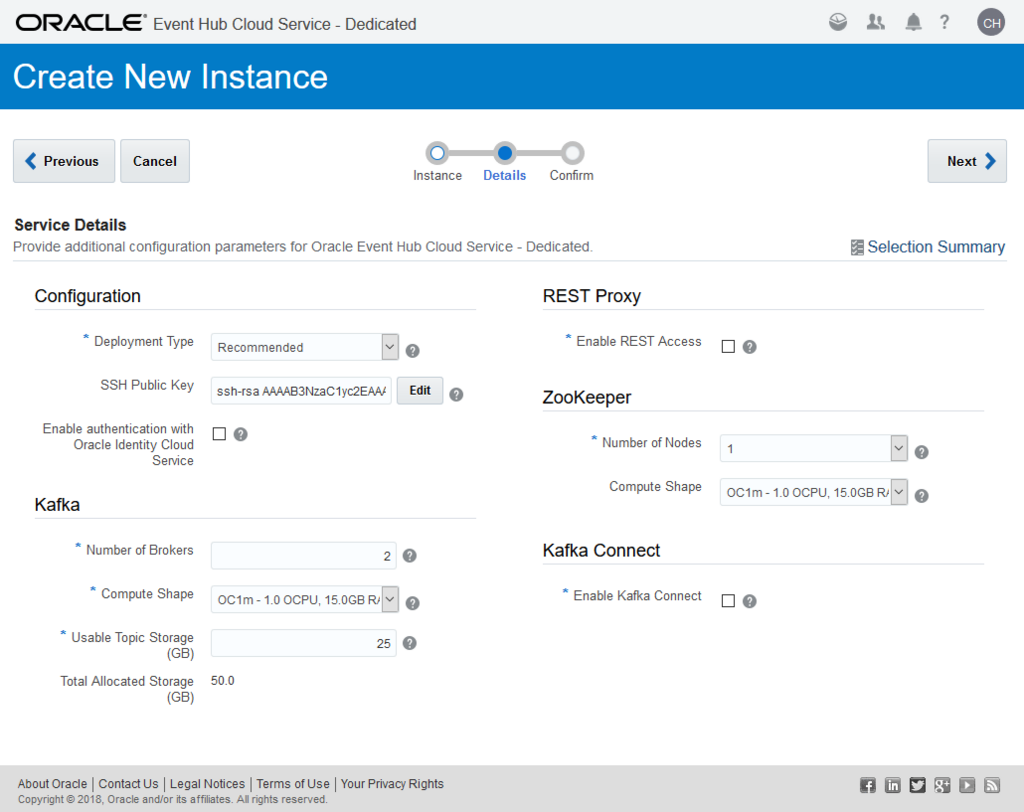Open Oracle Twitter page icon
This screenshot has width=1024, height=812.
click(917, 785)
